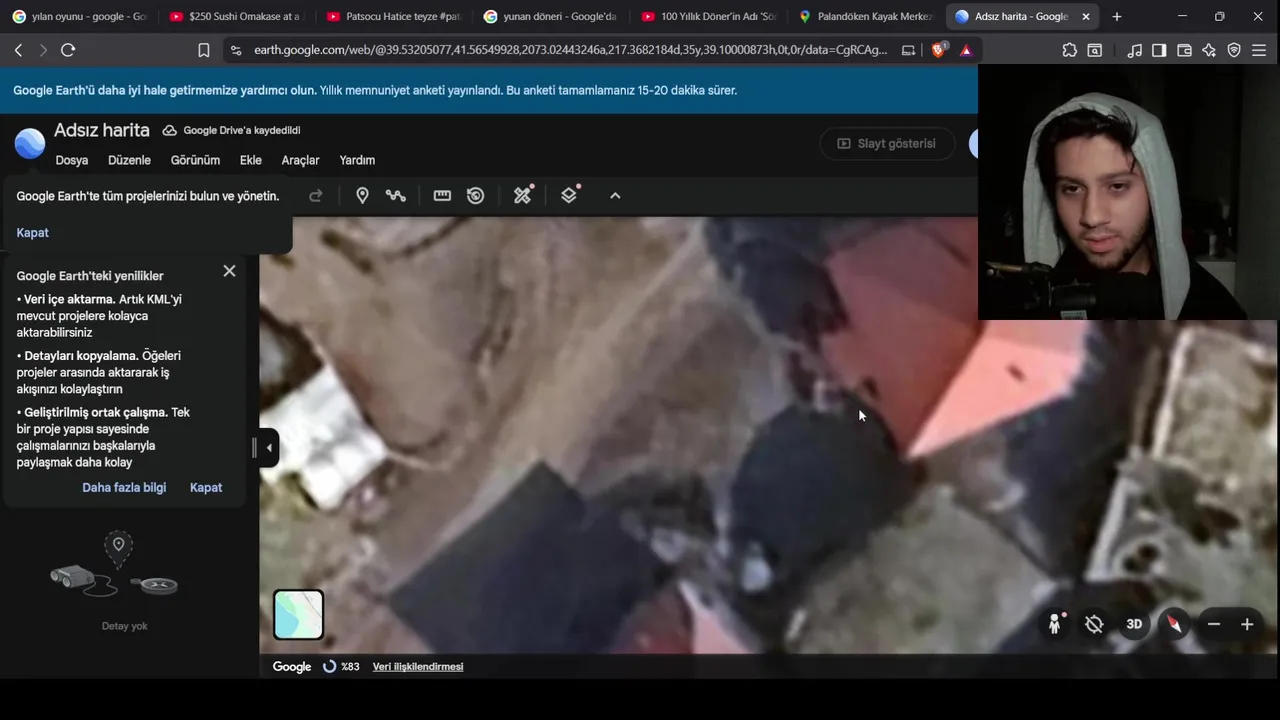This screenshot has height=720, width=1280.
Task: Start the Slayt gösterisi presentation
Action: pyautogui.click(x=887, y=144)
